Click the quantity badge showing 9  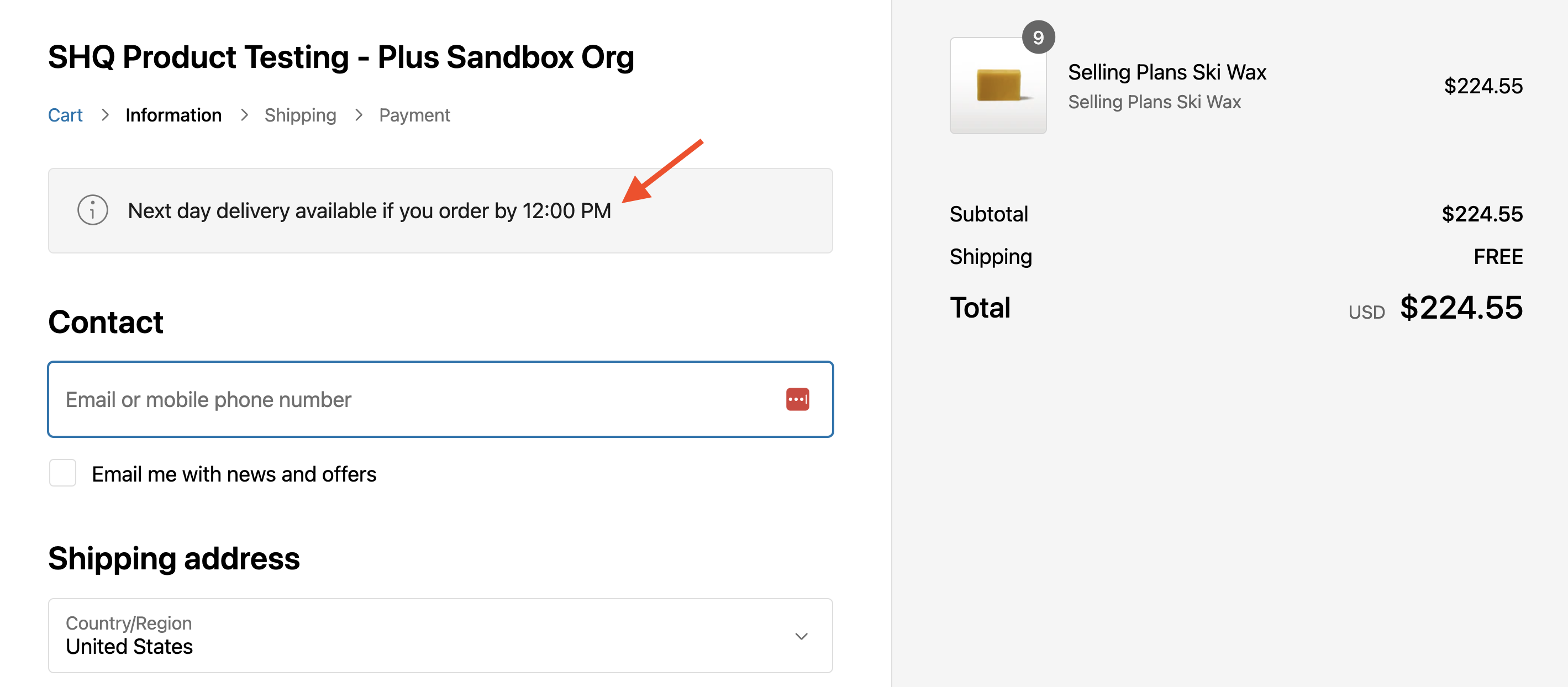[x=1038, y=38]
